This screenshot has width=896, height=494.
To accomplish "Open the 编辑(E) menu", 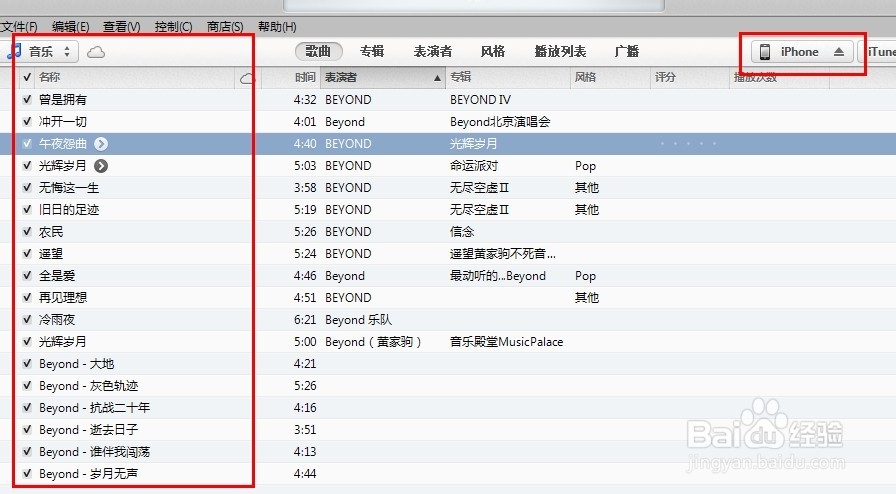I will click(70, 27).
